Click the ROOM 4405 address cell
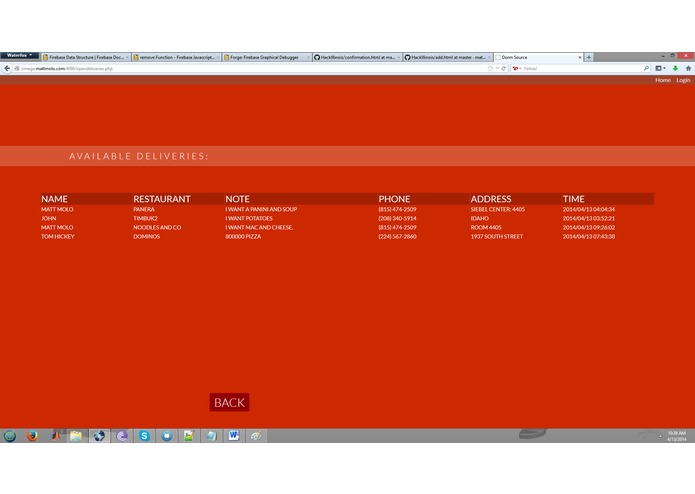The width and height of the screenshot is (695, 494). tap(486, 227)
